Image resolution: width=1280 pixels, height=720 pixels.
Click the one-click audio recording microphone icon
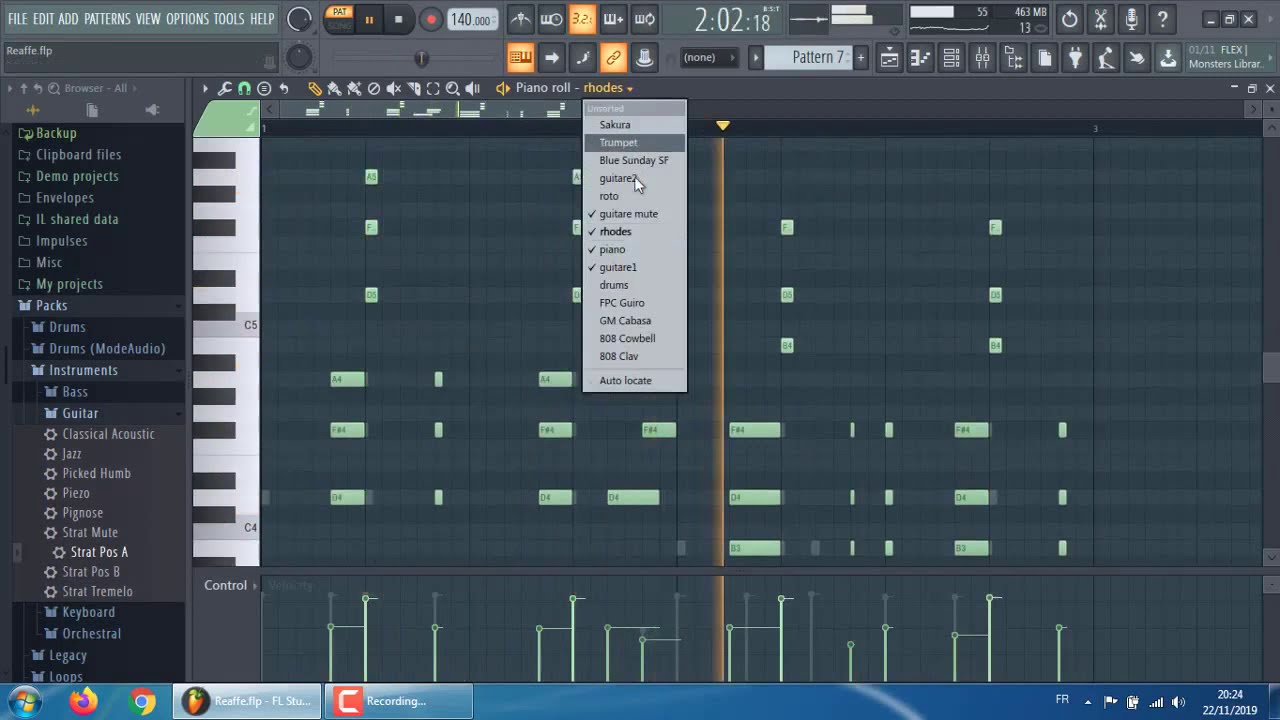(x=1132, y=19)
